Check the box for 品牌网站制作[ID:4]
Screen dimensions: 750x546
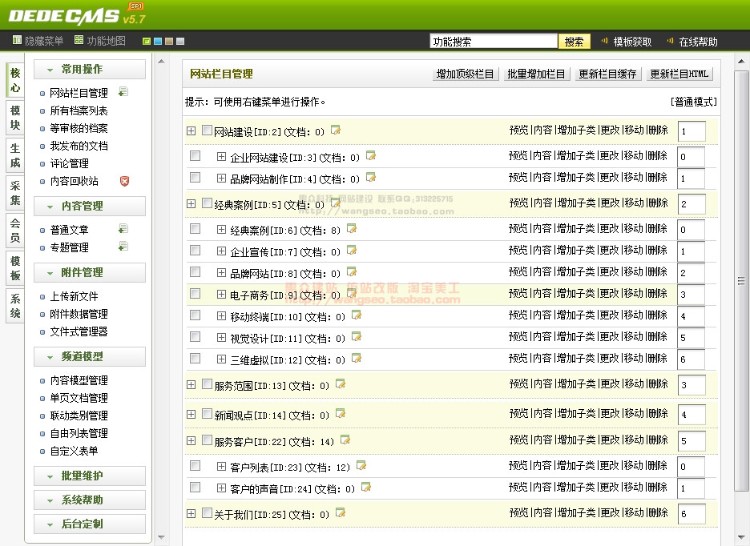click(x=195, y=177)
